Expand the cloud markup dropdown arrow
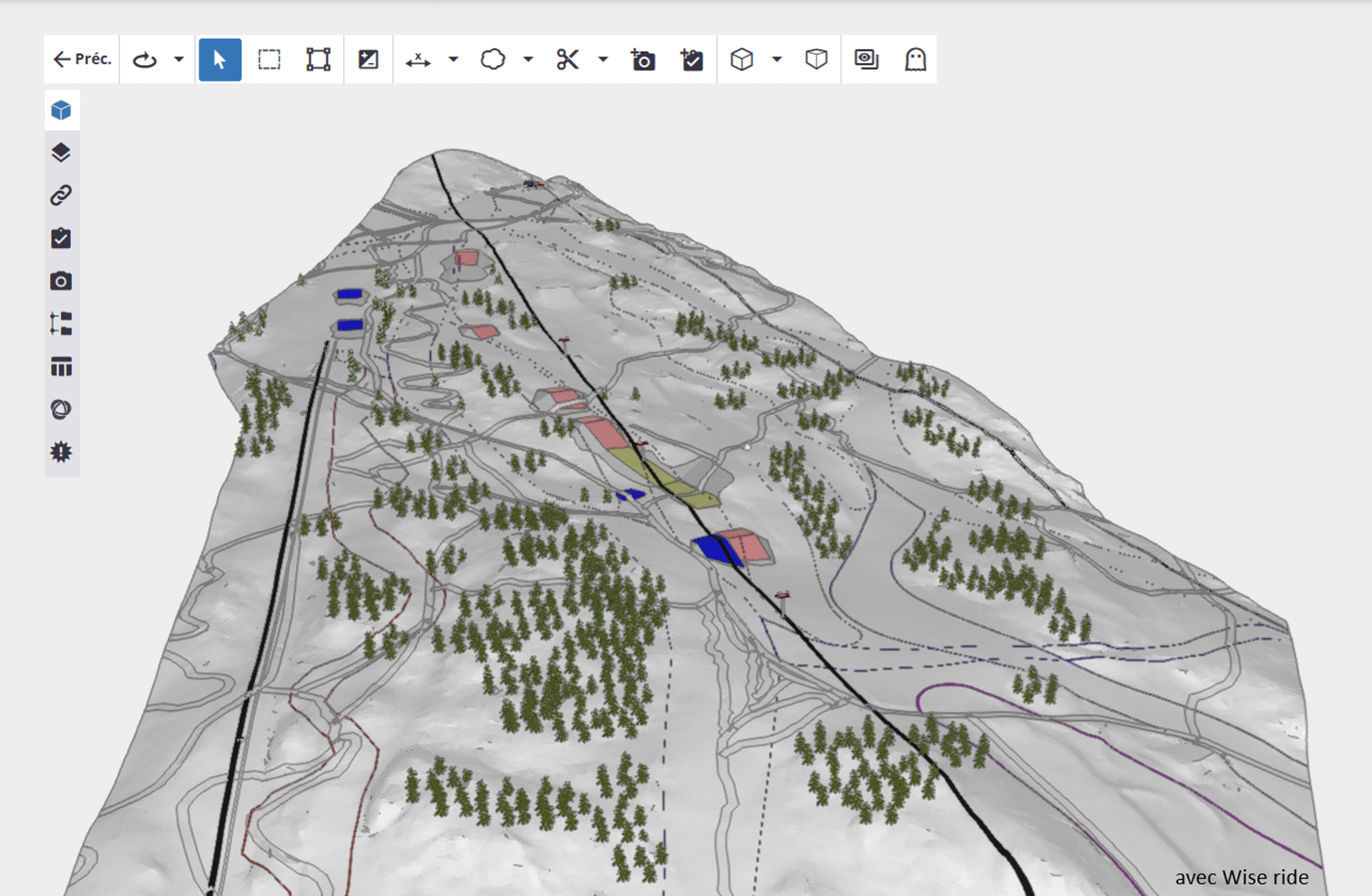 [528, 59]
